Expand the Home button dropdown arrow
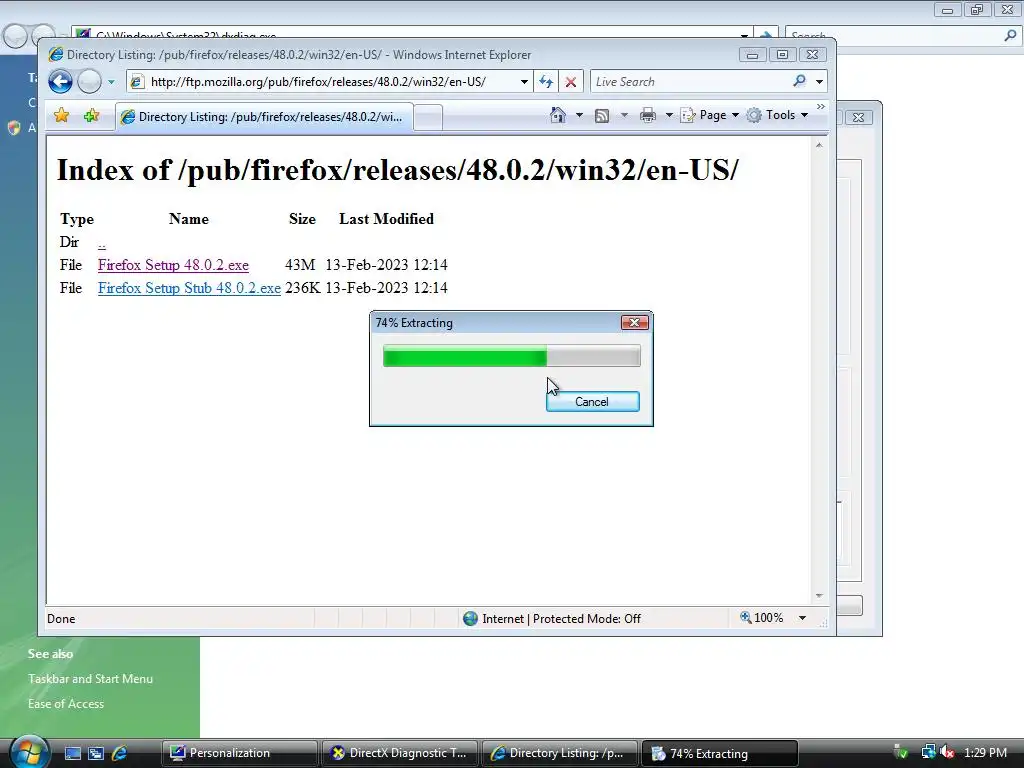 coord(579,115)
